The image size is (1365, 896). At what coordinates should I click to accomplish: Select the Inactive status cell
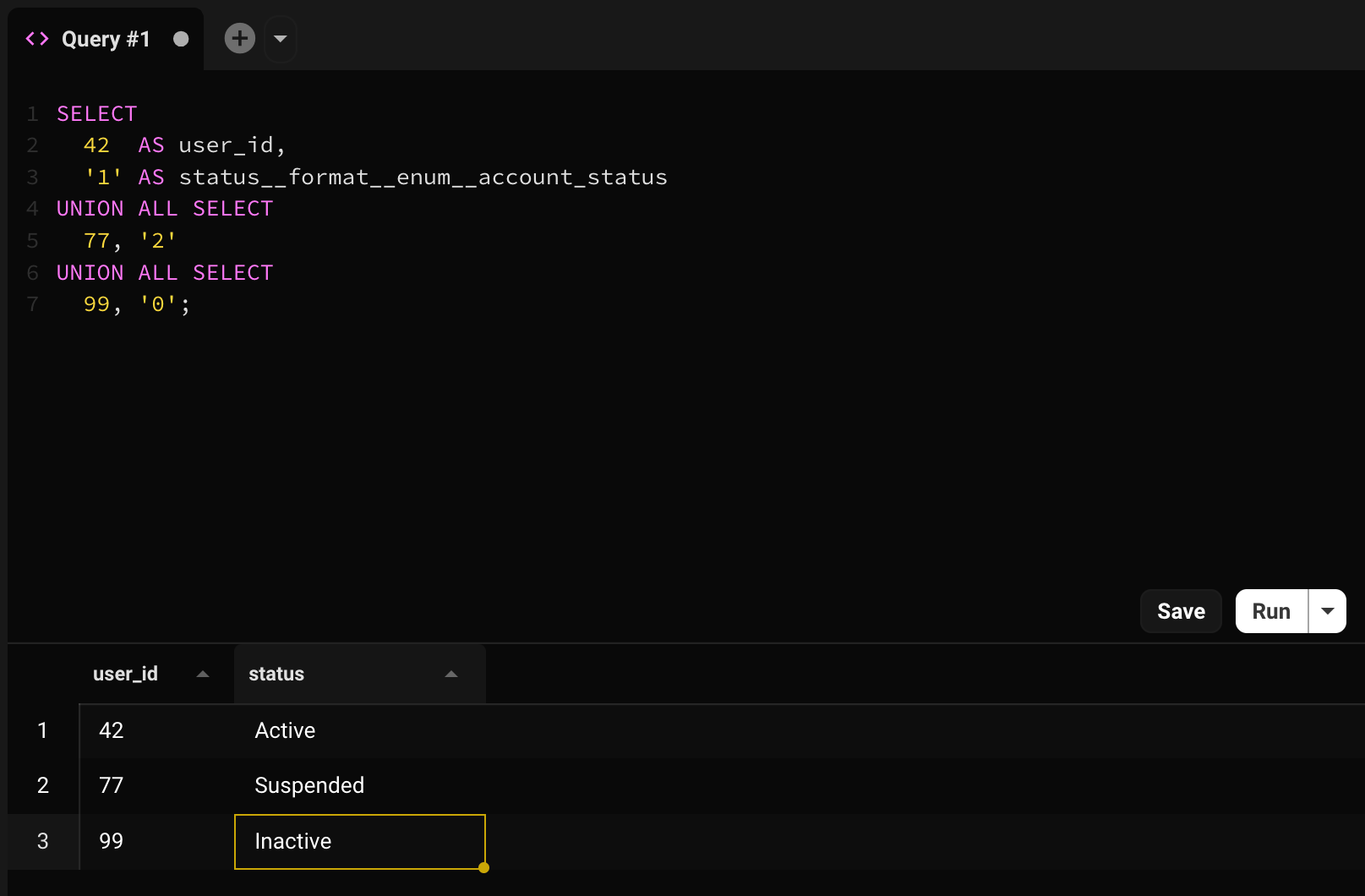(x=359, y=842)
